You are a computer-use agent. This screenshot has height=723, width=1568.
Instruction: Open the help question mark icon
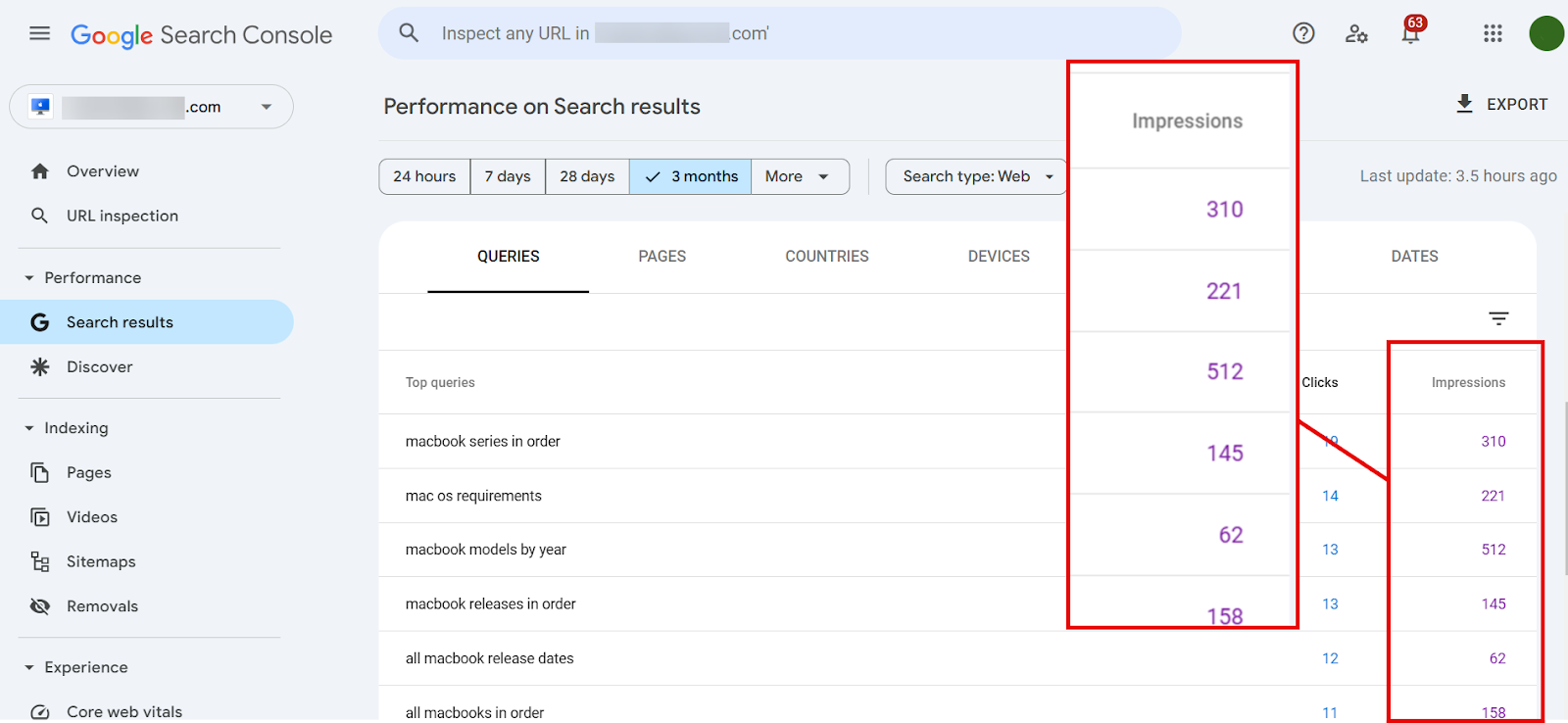pyautogui.click(x=1303, y=33)
